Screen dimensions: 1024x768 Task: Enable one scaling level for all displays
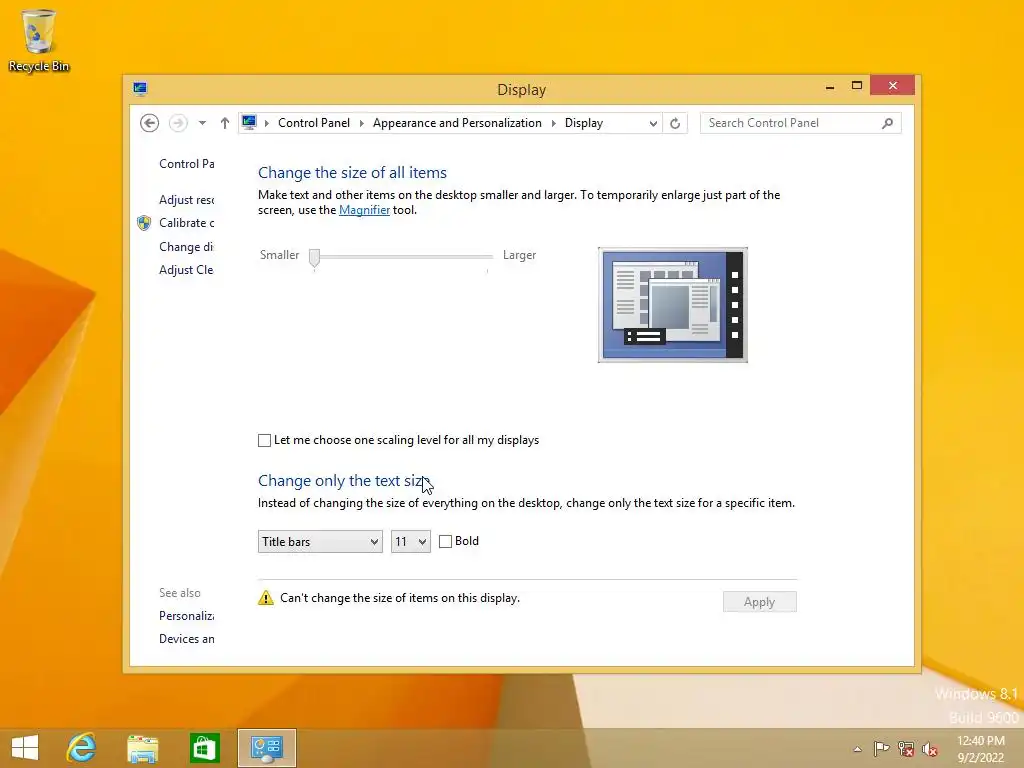pyautogui.click(x=264, y=440)
